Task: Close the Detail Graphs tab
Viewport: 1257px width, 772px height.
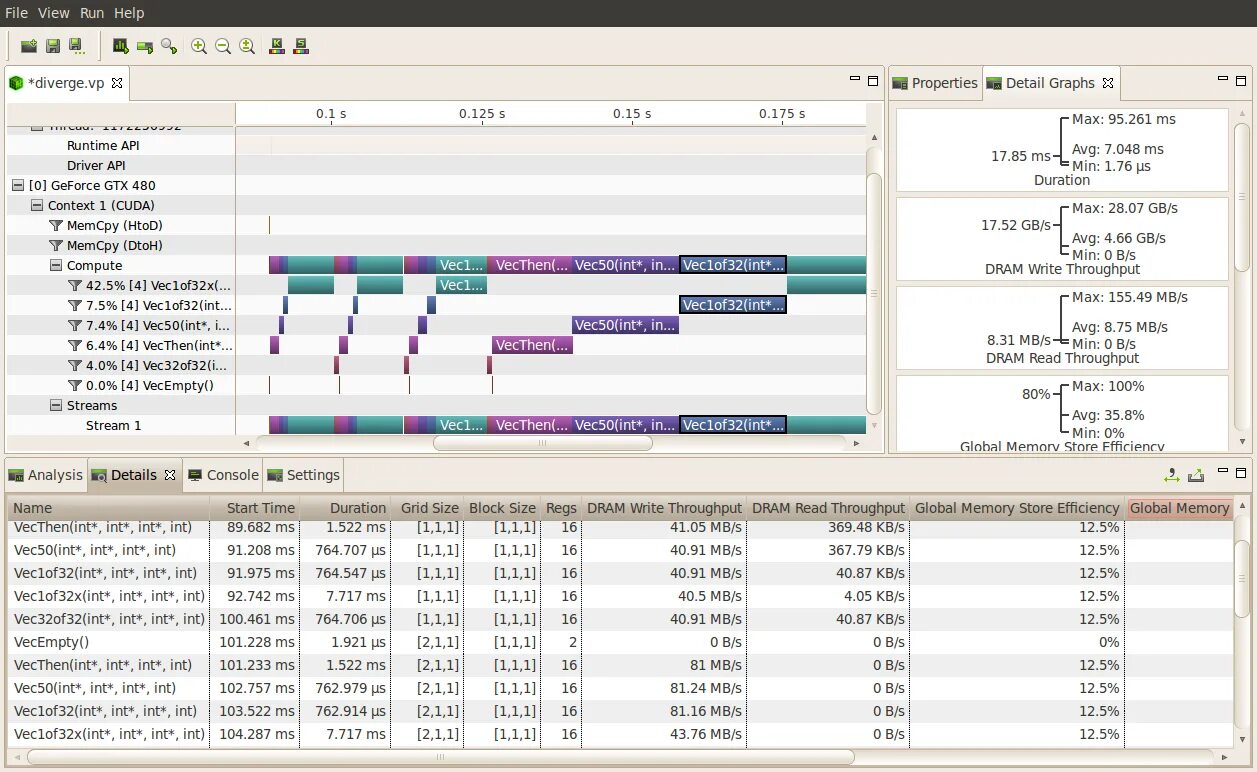Action: click(1108, 83)
